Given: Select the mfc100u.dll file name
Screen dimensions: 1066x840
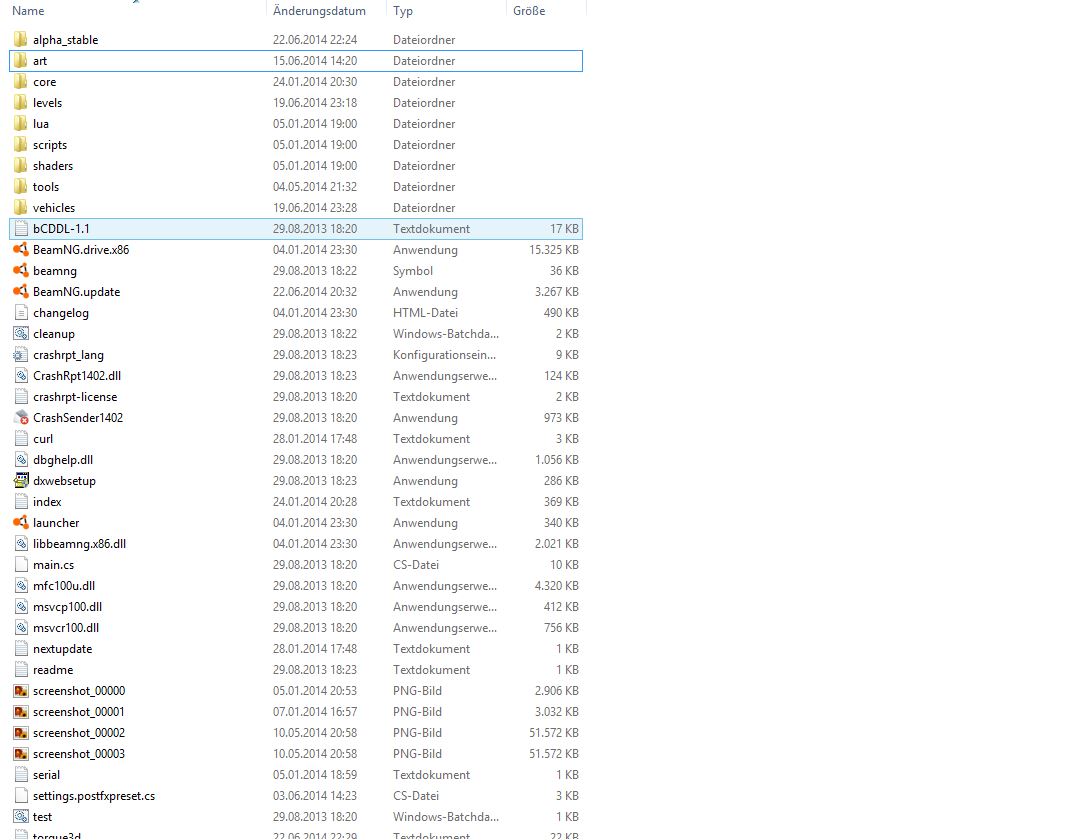Looking at the screenshot, I should coord(64,586).
